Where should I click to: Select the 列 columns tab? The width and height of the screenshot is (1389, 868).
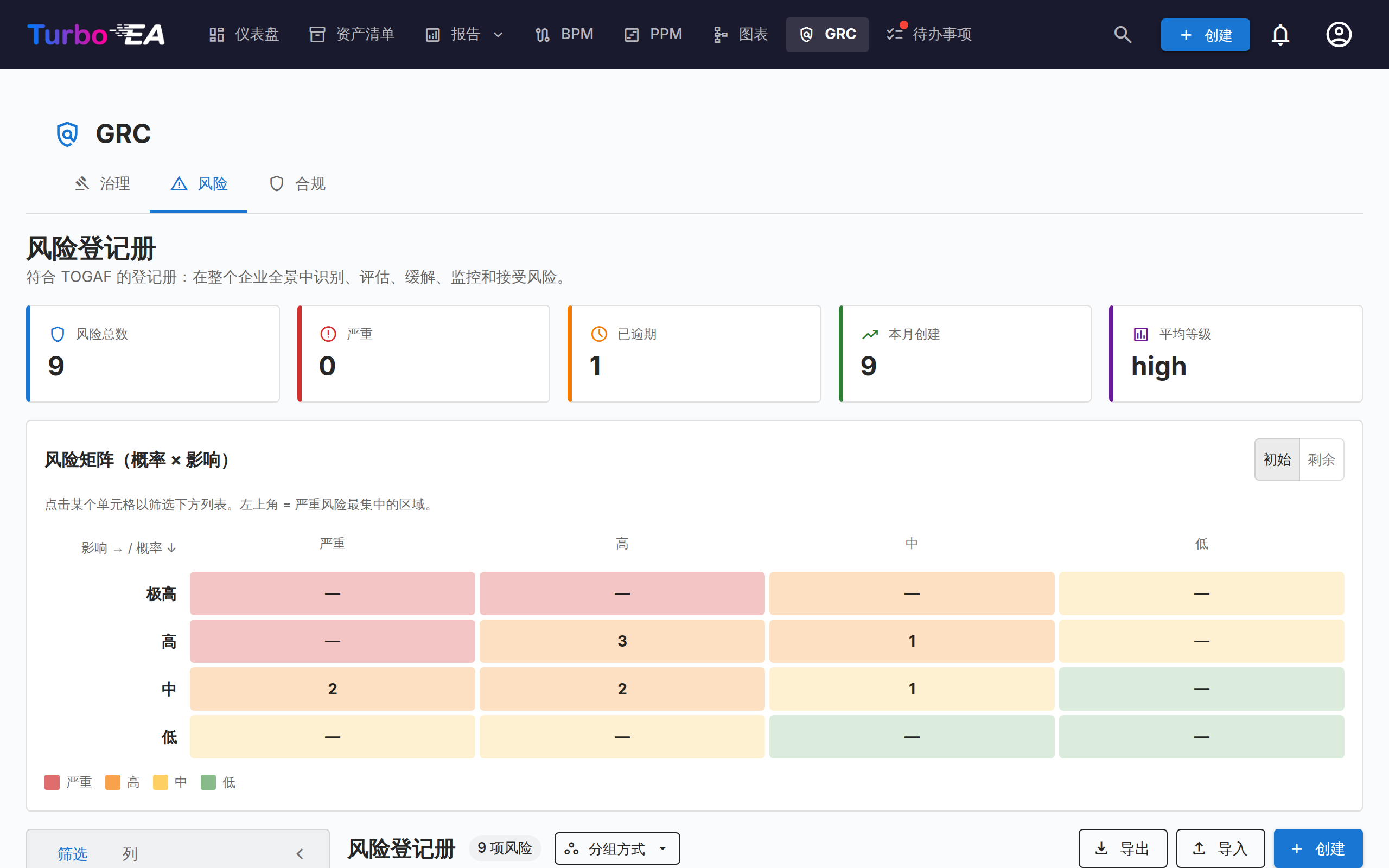click(130, 854)
